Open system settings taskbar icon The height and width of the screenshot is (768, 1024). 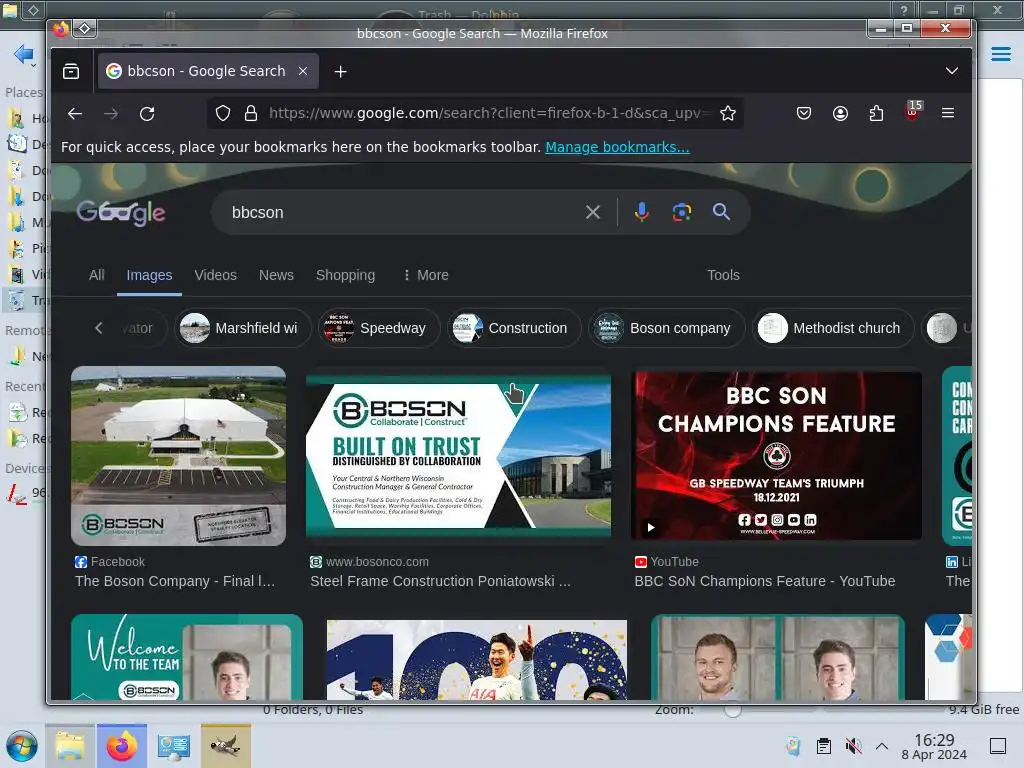[174, 746]
